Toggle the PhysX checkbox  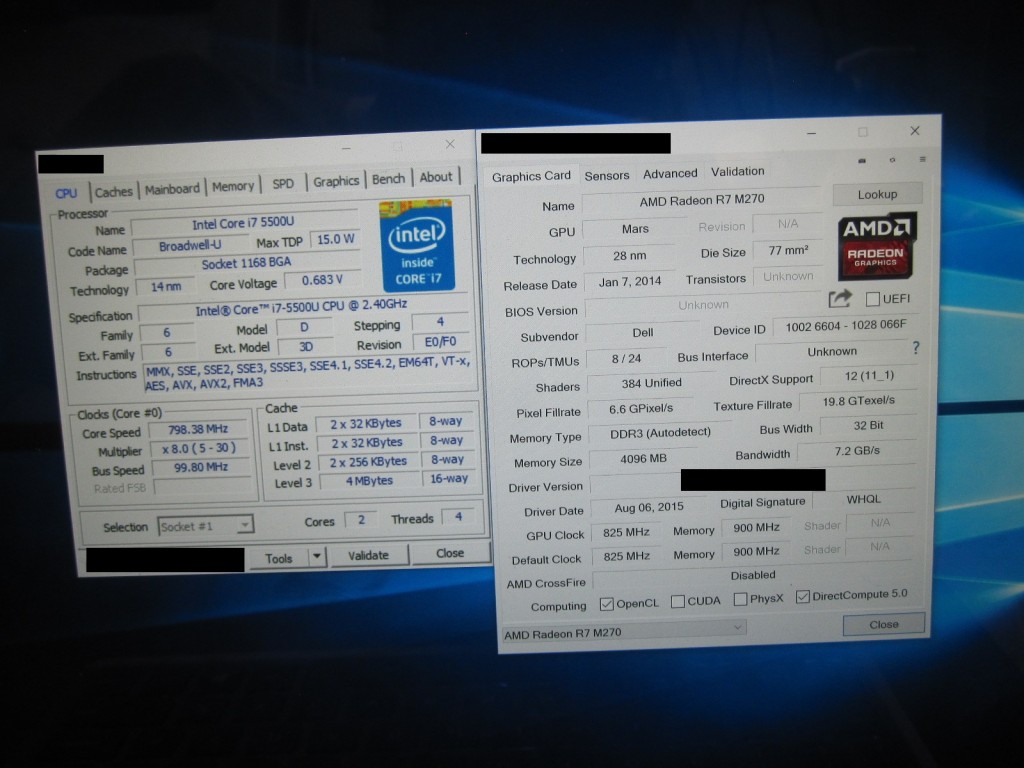pos(740,600)
